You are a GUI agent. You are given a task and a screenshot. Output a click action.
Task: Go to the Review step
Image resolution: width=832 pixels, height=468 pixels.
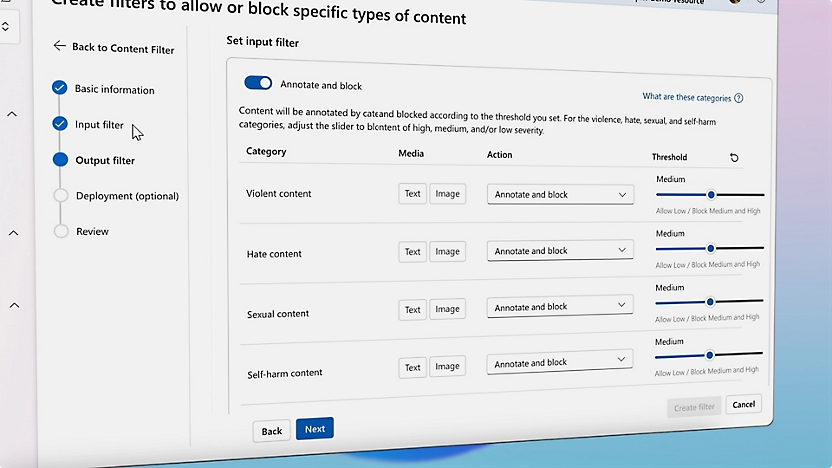92,231
